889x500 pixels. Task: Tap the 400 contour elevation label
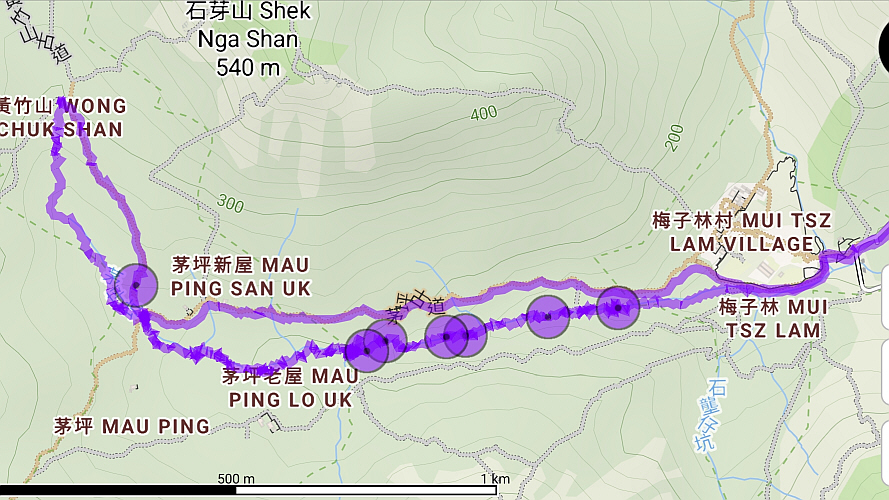coord(484,113)
